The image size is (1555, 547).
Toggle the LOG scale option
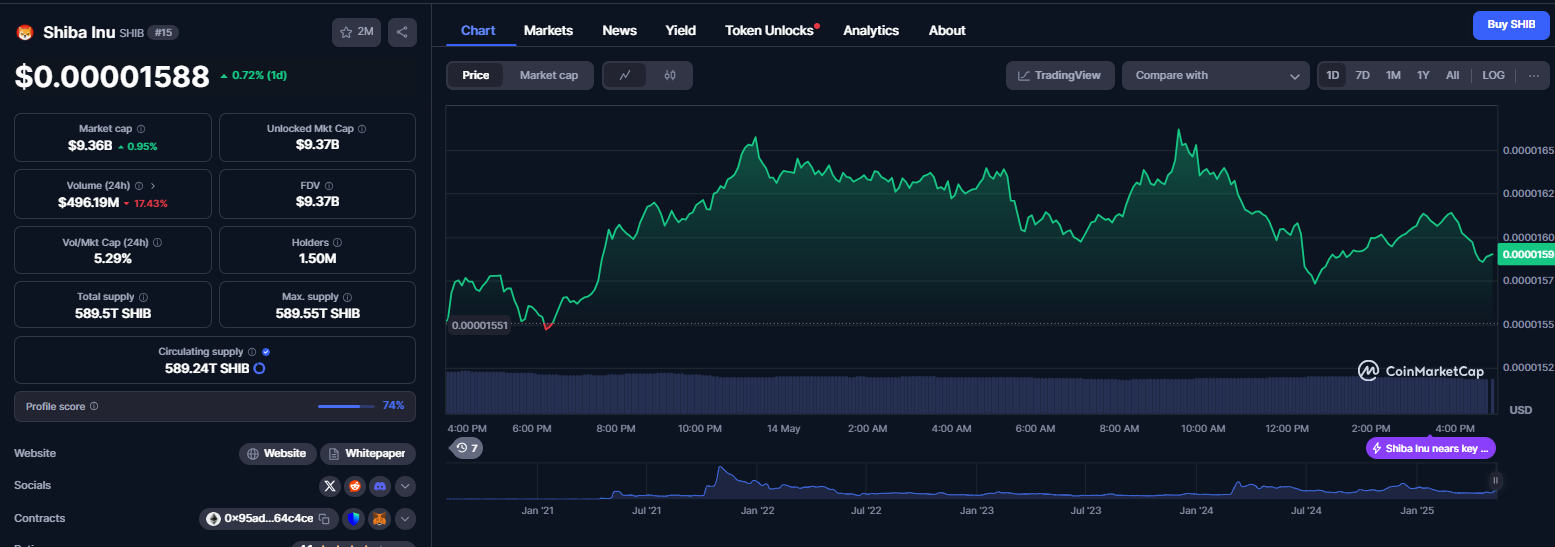coord(1493,75)
